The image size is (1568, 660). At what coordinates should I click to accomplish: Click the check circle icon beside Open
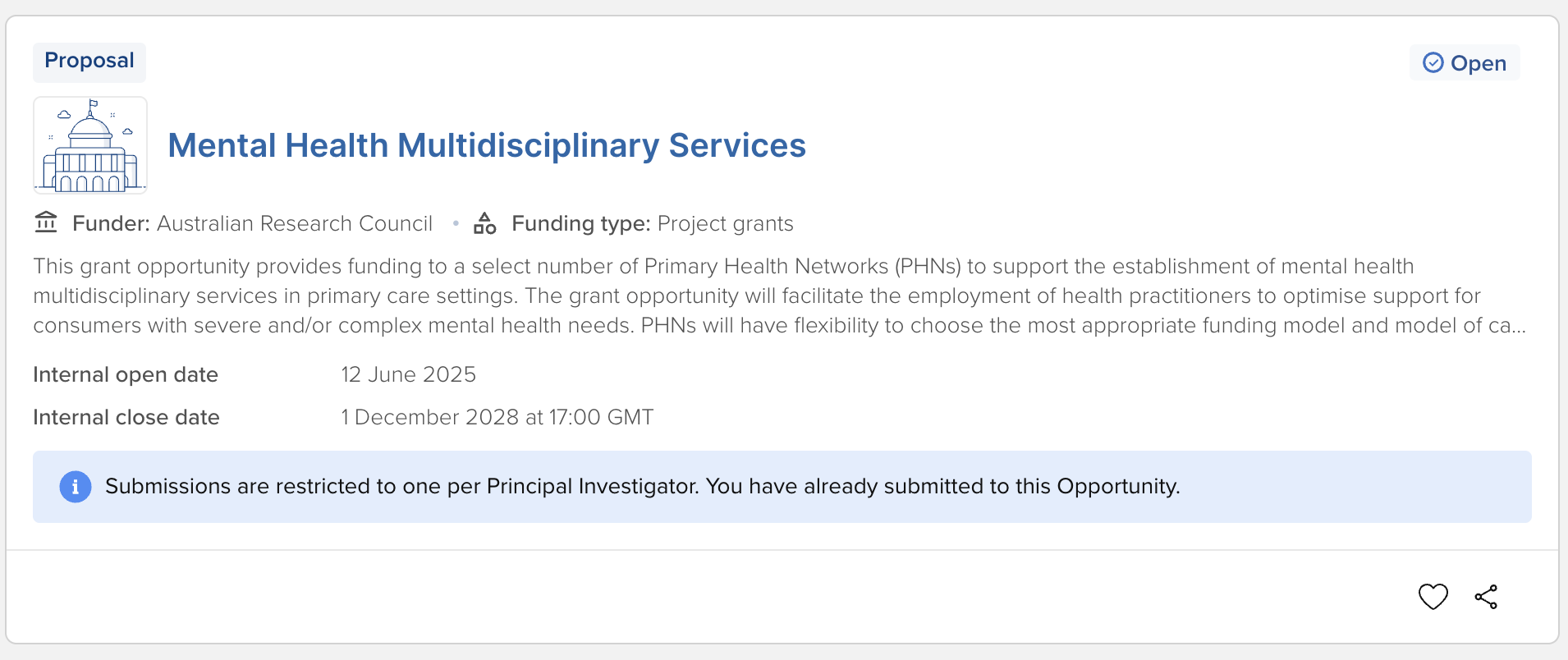[1433, 63]
